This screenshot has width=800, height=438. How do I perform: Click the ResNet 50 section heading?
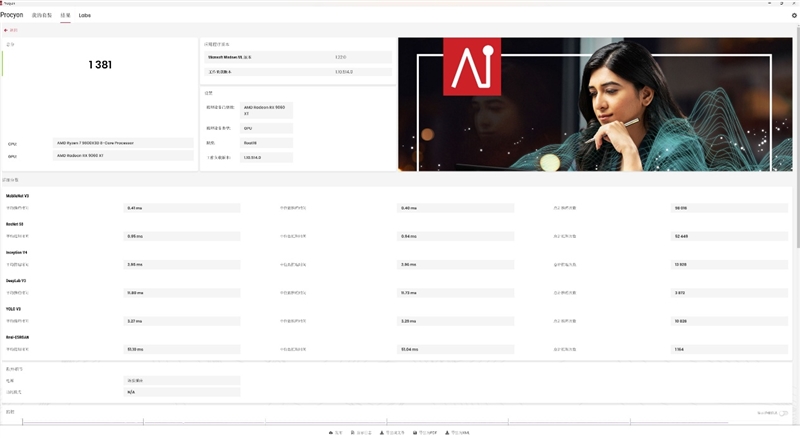pyautogui.click(x=17, y=224)
